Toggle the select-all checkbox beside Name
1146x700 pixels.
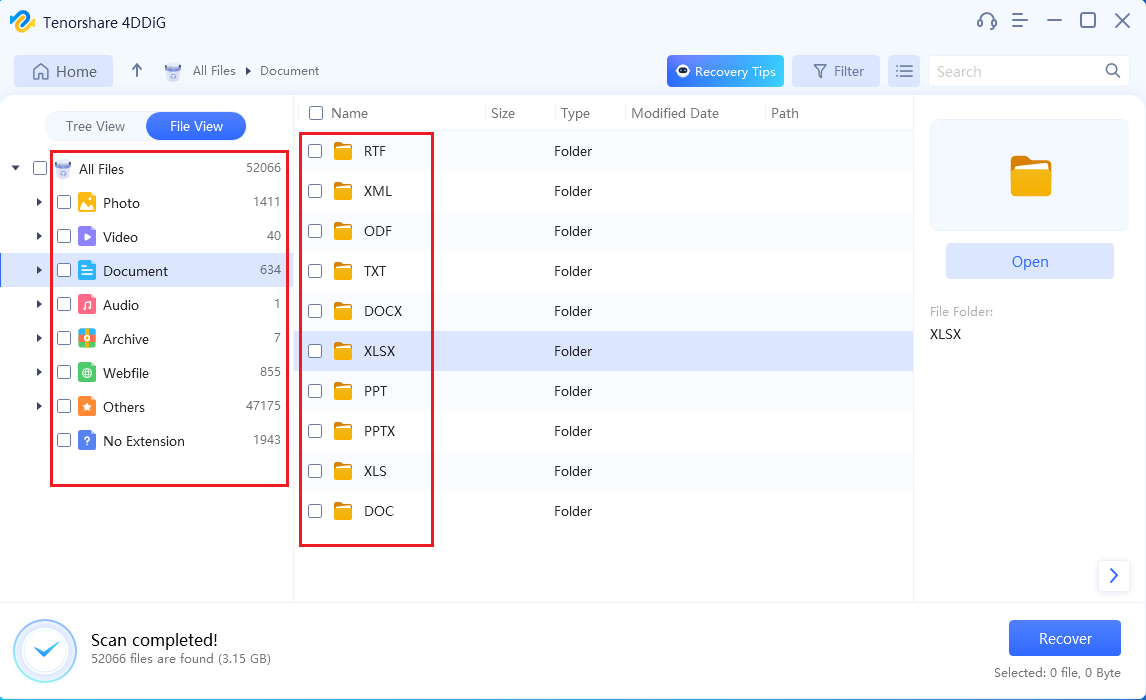[x=316, y=113]
